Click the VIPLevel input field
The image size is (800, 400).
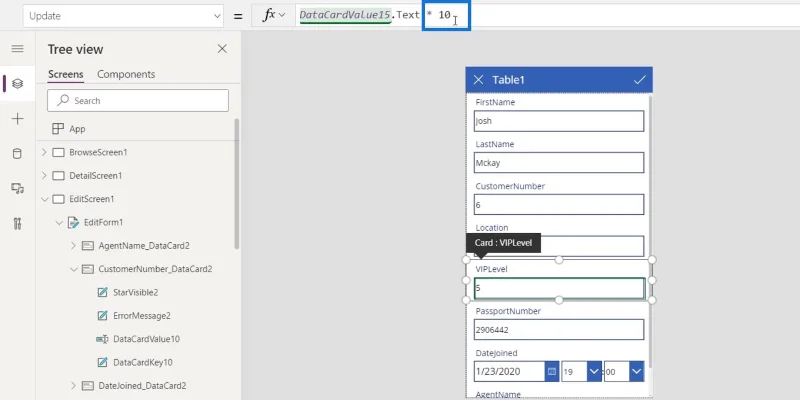click(x=559, y=288)
